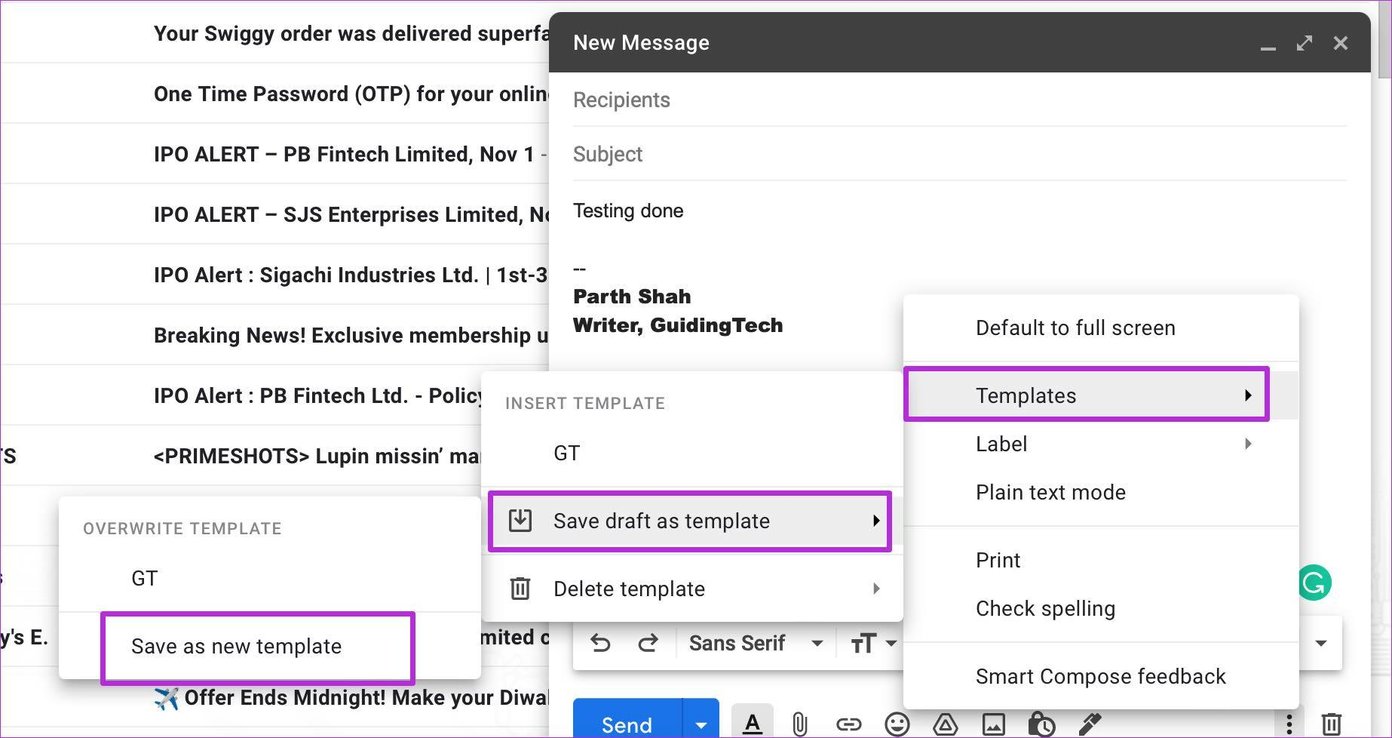Insert a link into the email

848,723
